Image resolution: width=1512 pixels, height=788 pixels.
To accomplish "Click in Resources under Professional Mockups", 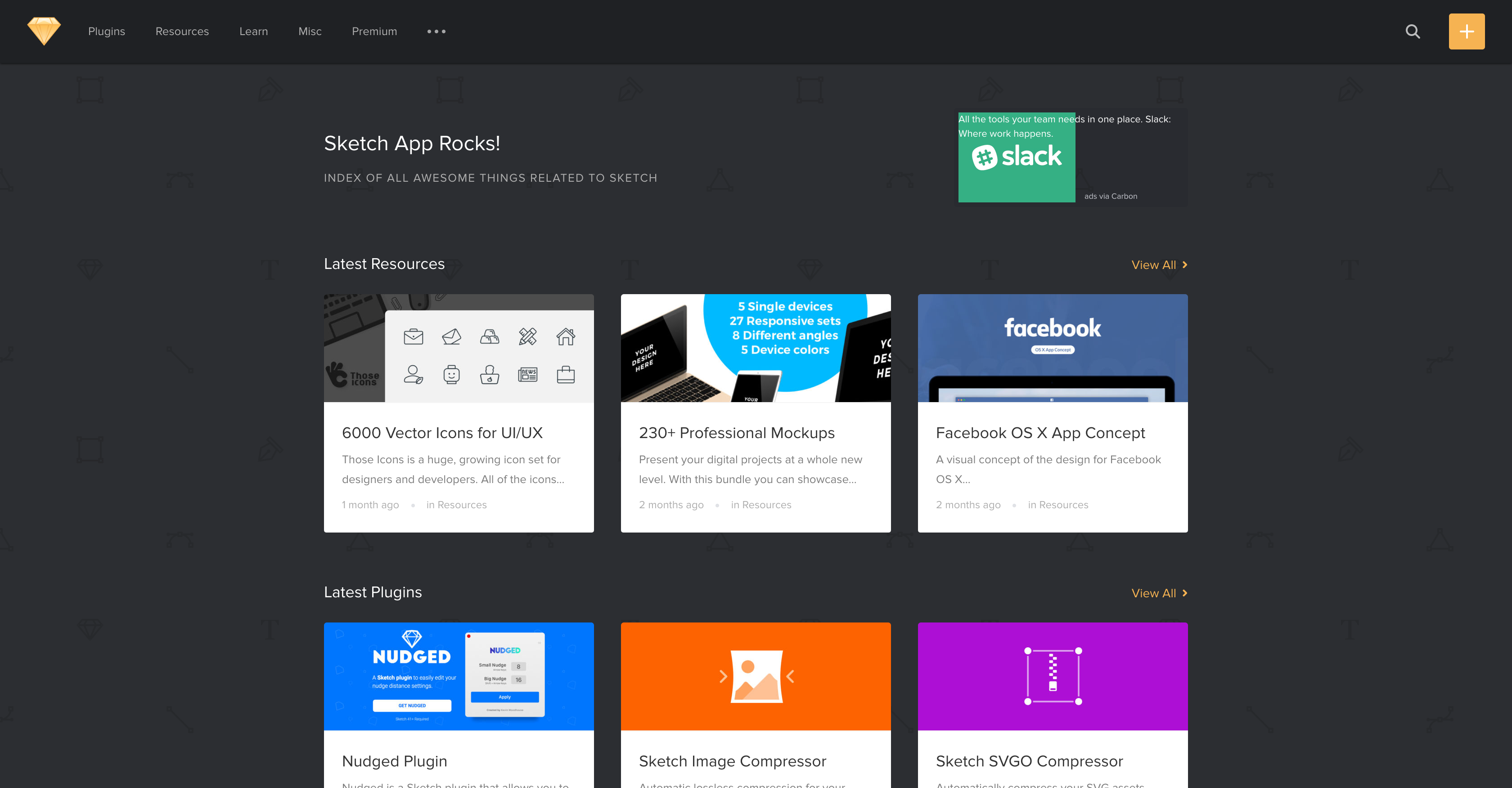I will pos(760,505).
